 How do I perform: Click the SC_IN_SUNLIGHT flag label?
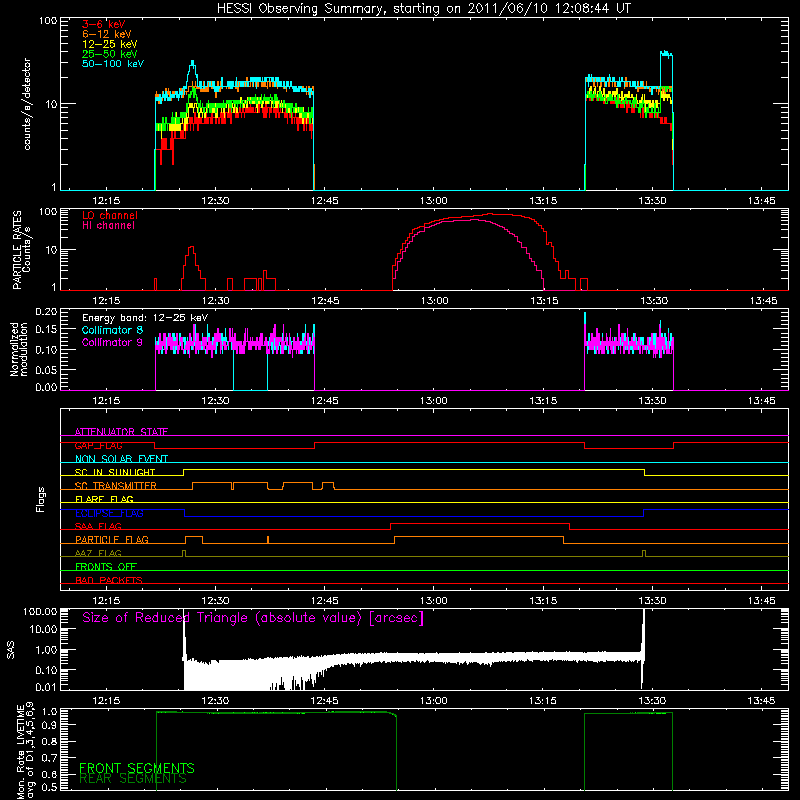pyautogui.click(x=114, y=472)
